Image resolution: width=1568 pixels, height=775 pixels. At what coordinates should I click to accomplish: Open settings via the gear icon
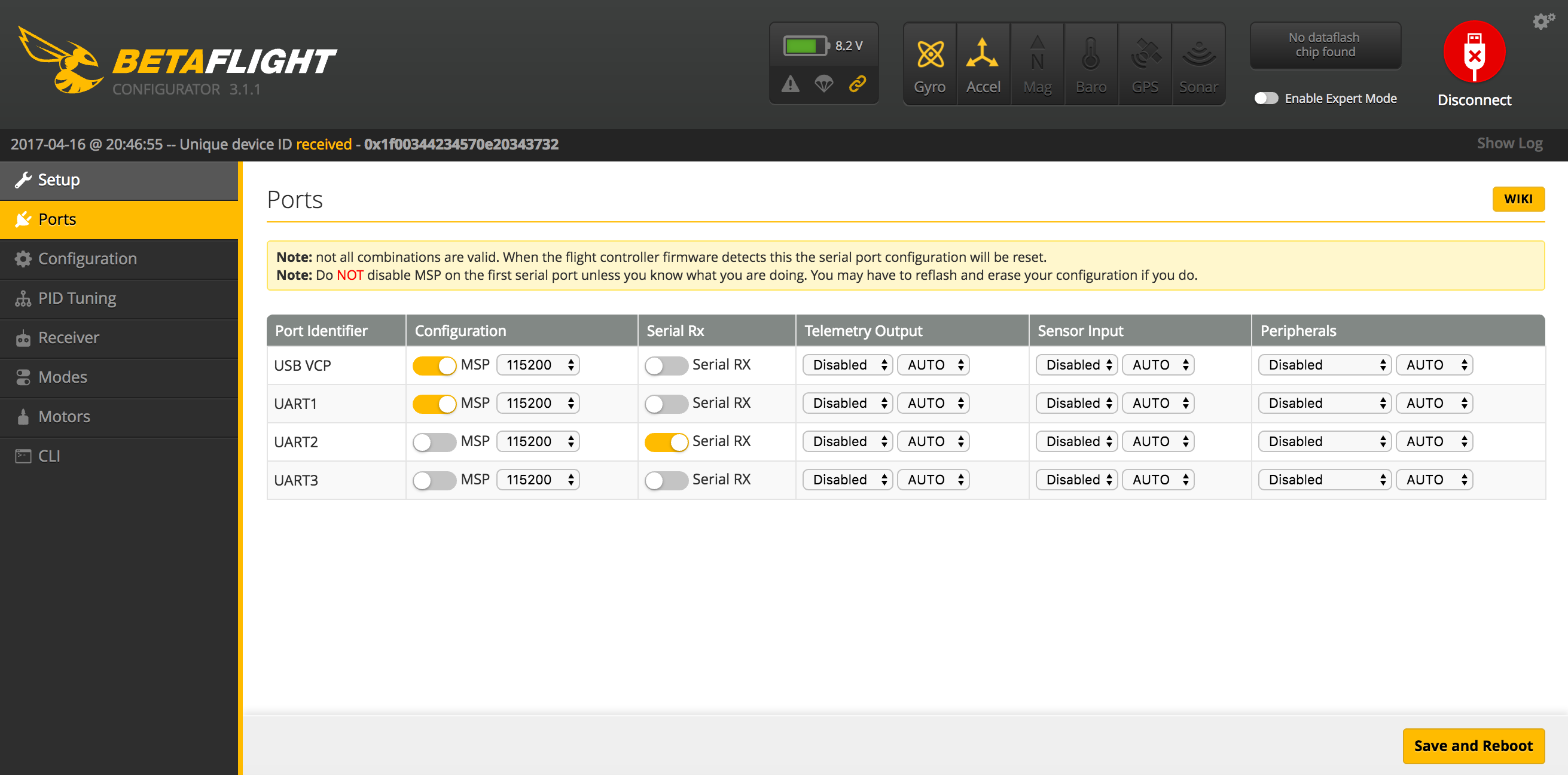(x=1542, y=22)
